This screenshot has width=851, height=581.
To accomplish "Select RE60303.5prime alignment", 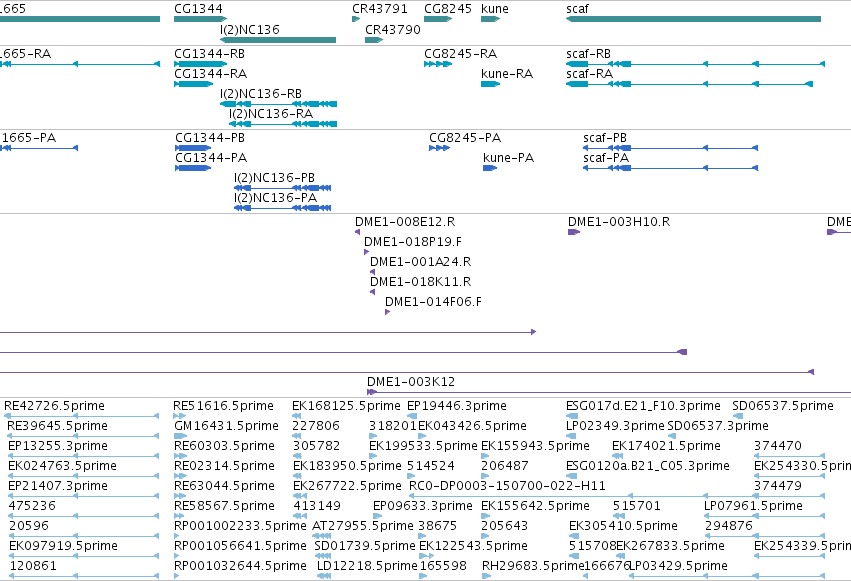I will [180, 456].
